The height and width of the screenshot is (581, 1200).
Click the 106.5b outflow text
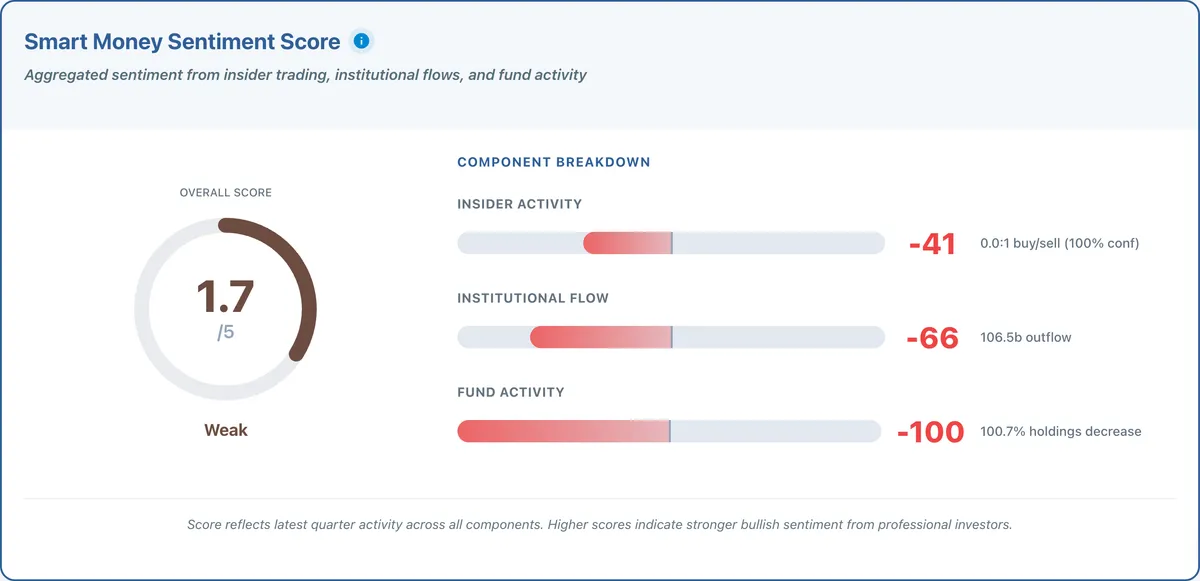pyautogui.click(x=1026, y=338)
